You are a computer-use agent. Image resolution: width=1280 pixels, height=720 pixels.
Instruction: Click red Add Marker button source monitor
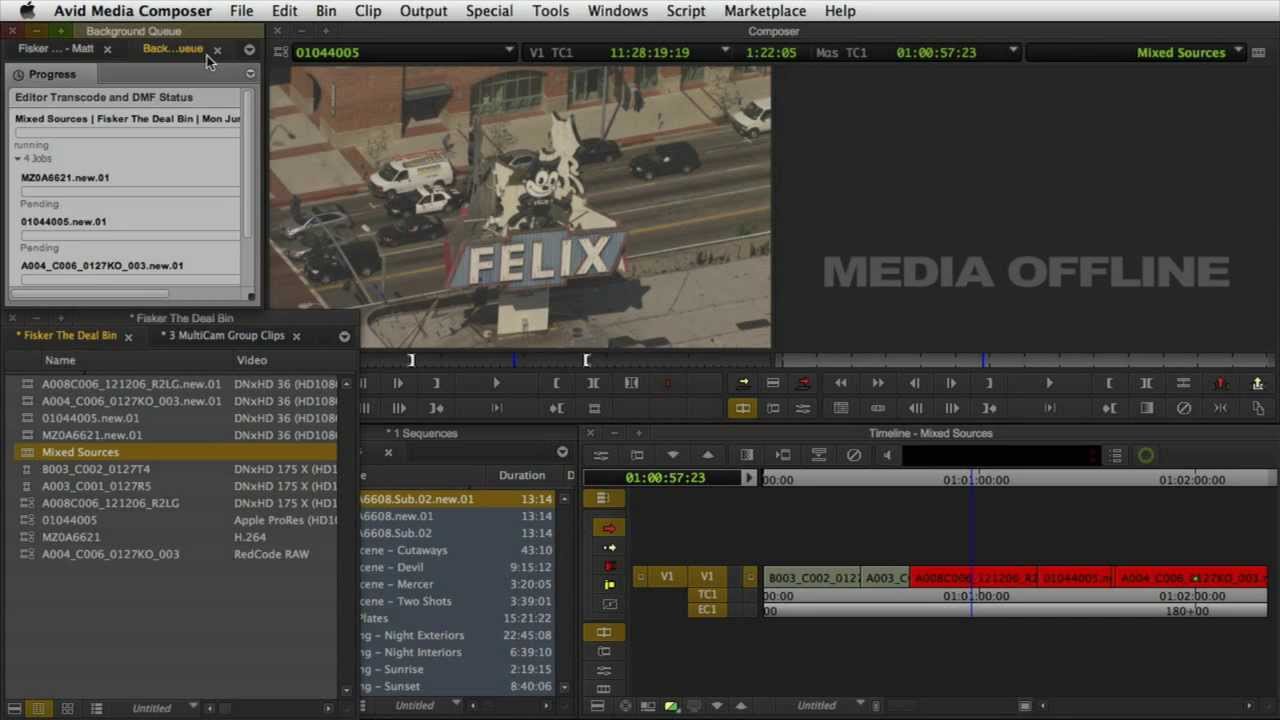tap(668, 383)
